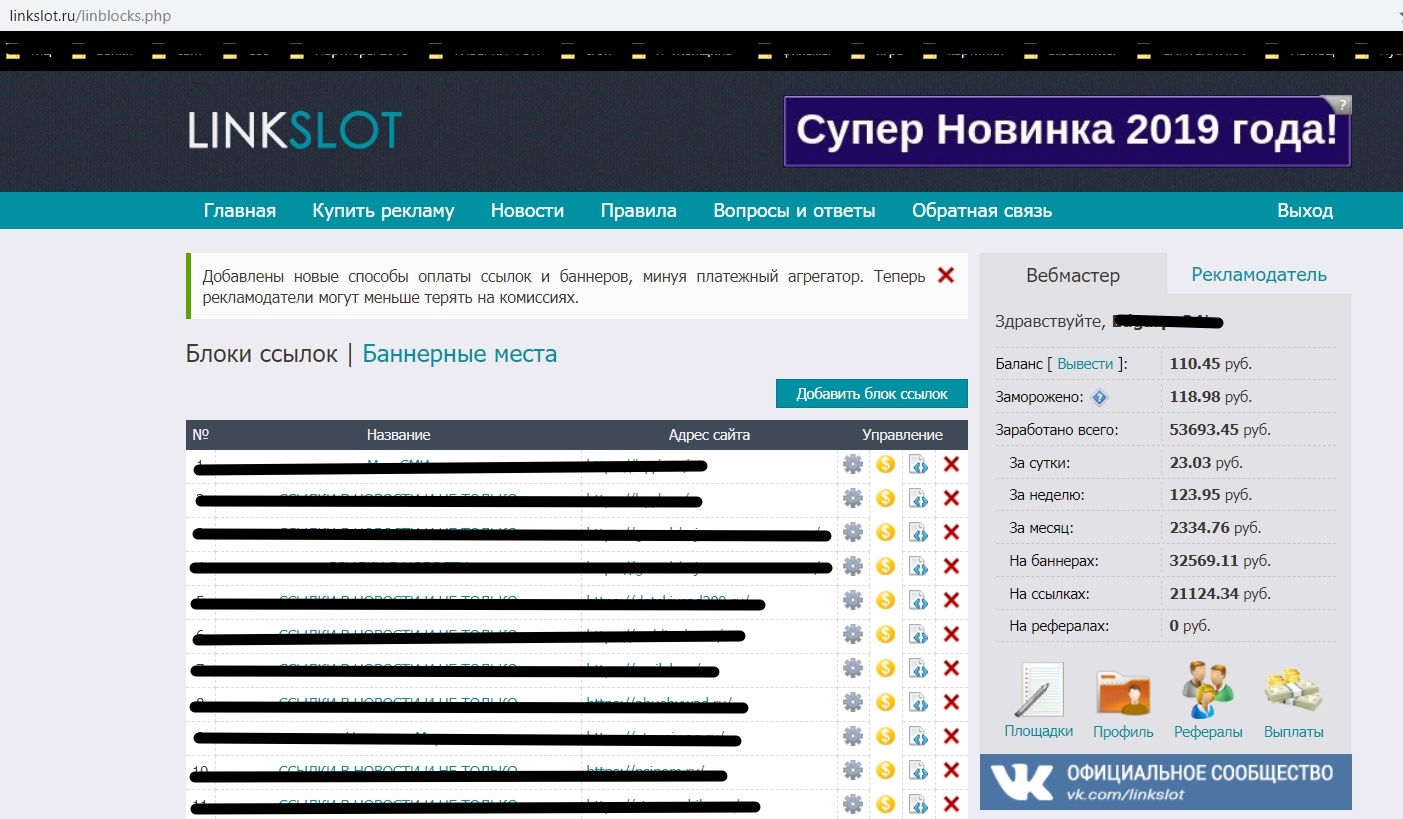Click the help icon next to Заморожено
Image resolution: width=1403 pixels, height=819 pixels.
(x=1100, y=398)
